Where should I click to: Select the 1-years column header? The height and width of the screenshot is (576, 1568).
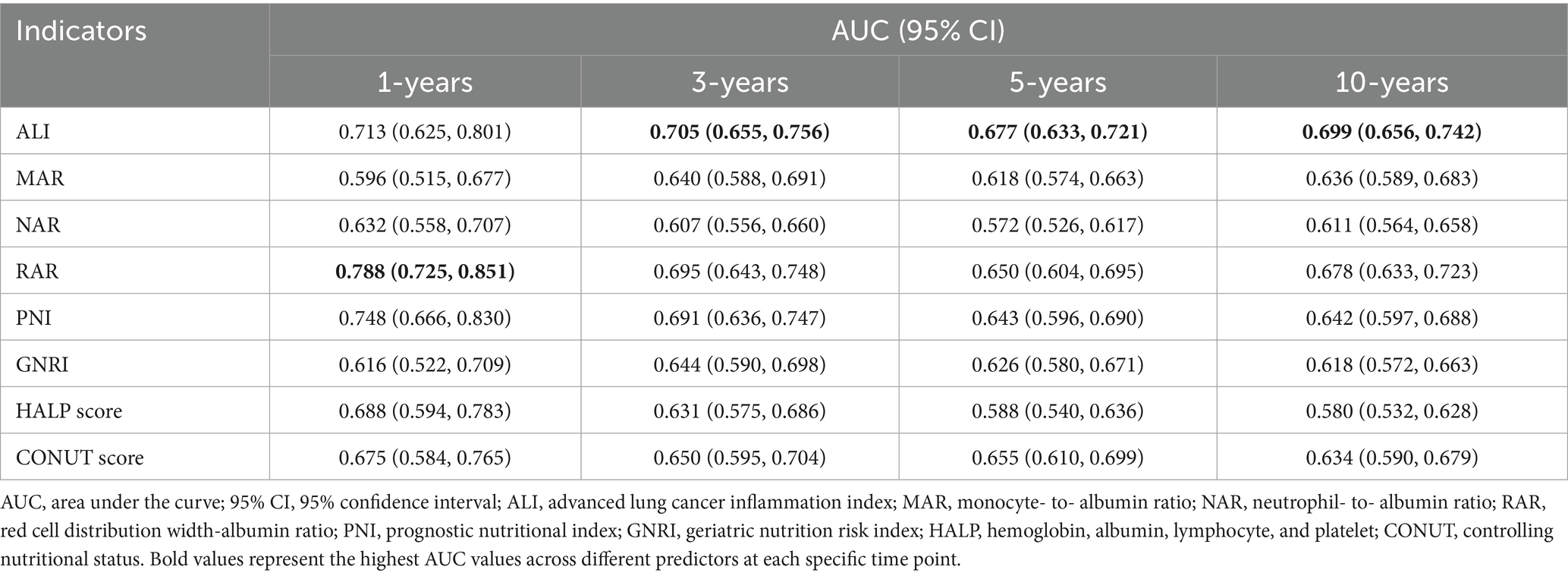point(425,82)
